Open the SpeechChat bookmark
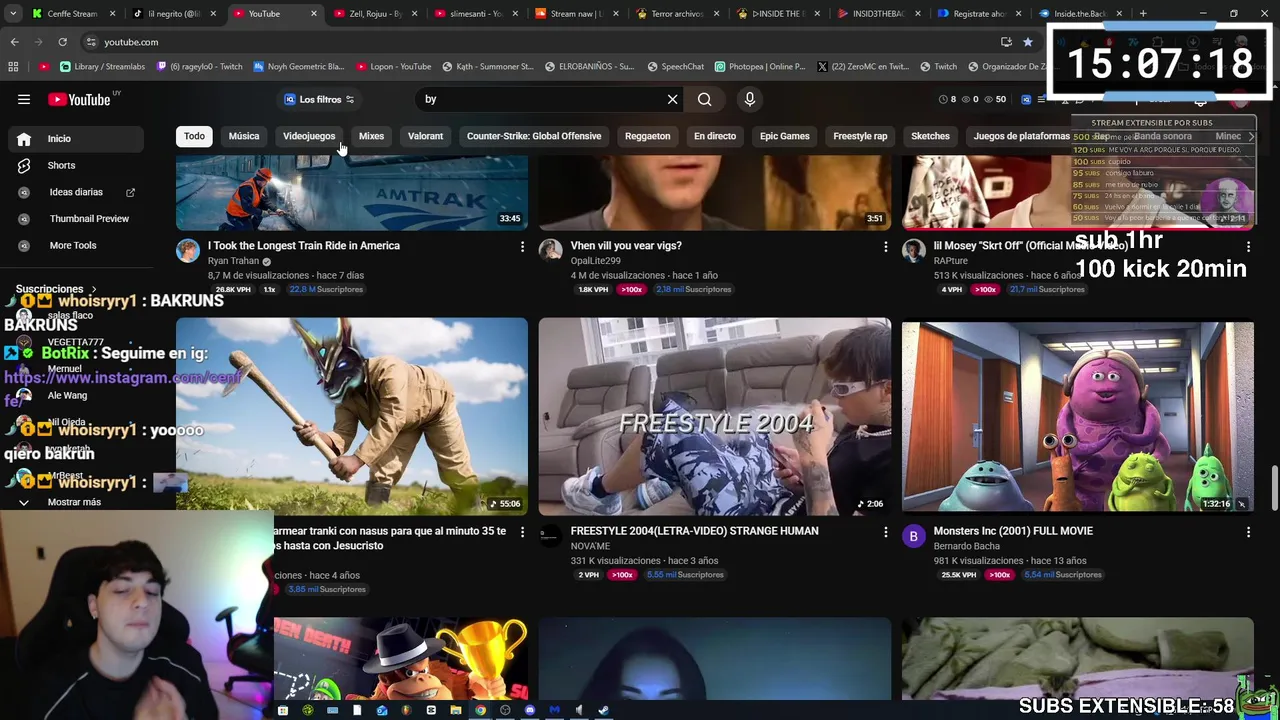 (676, 67)
